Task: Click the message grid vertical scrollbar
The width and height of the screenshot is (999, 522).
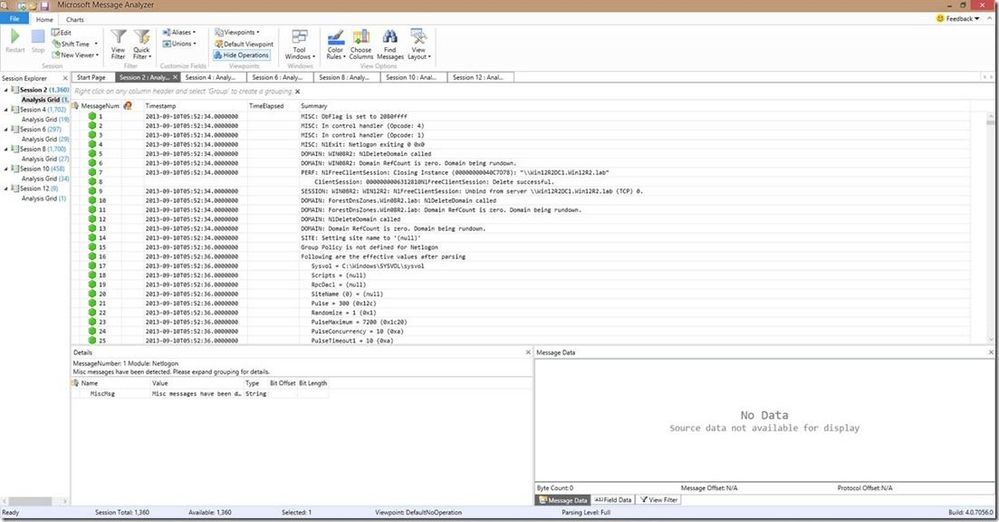Action: [990, 228]
